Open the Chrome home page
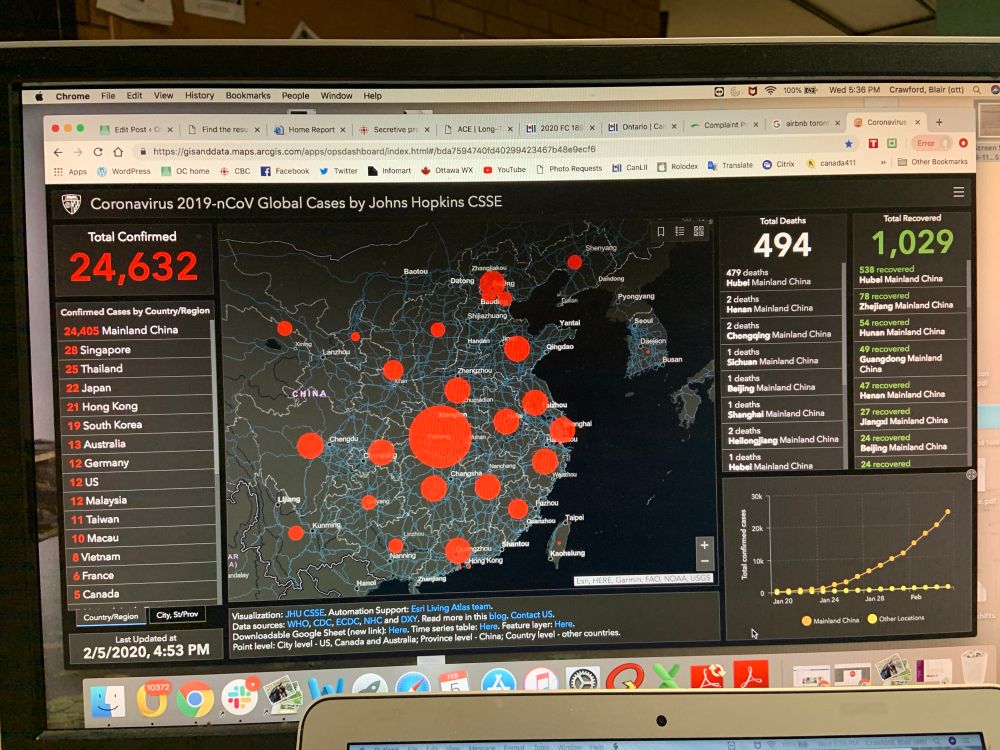The image size is (1000, 750). coord(118,152)
